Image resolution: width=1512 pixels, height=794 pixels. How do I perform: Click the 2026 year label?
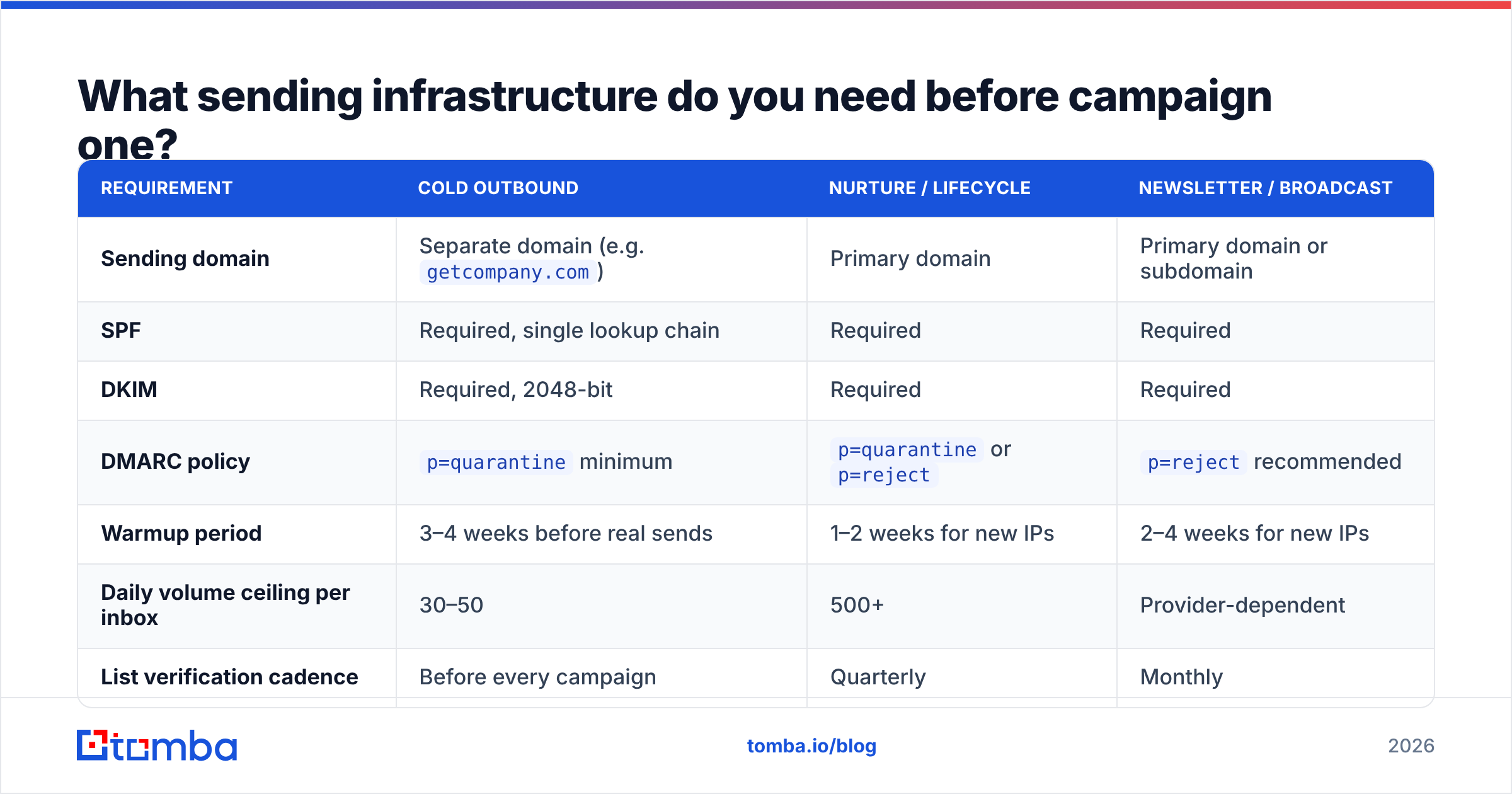pos(1411,746)
